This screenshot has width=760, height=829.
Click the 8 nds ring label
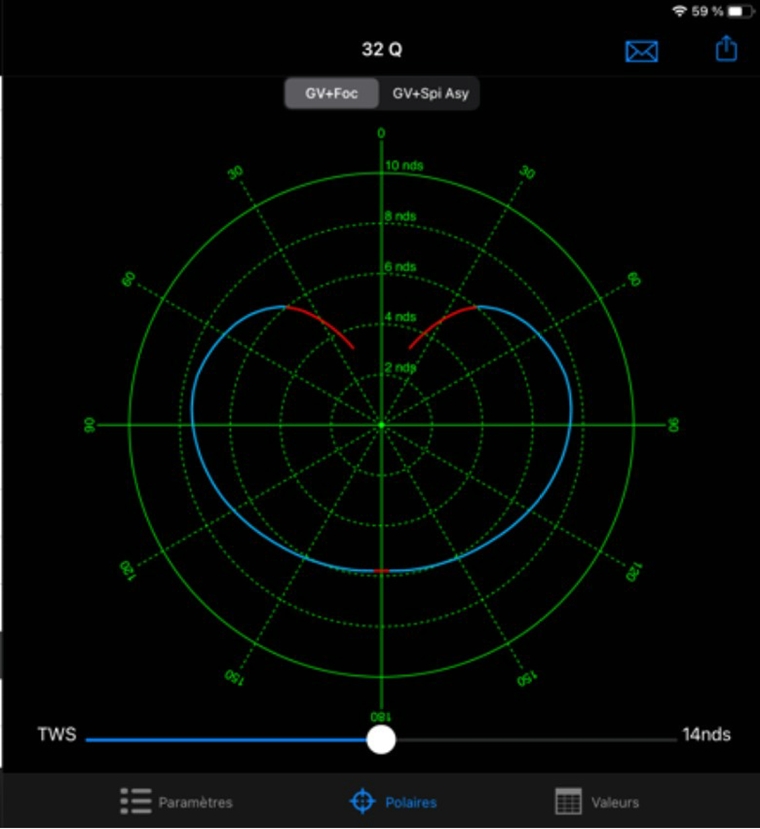tap(401, 216)
